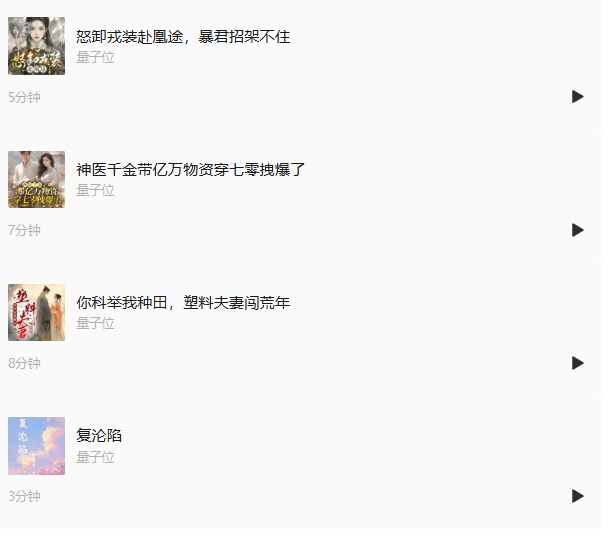Play the 5分钟 audio 怒卸戎装赴凰途
This screenshot has width=608, height=536.
[577, 97]
